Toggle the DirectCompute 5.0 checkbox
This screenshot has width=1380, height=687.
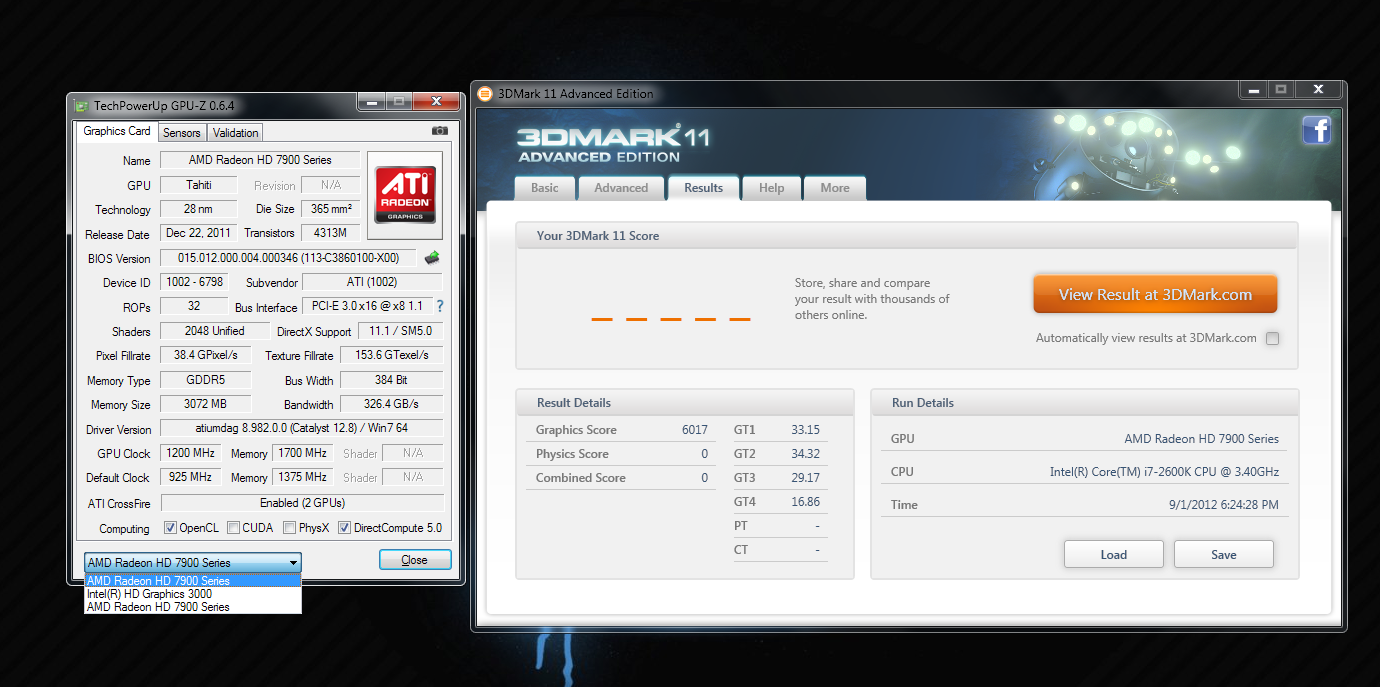tap(344, 528)
